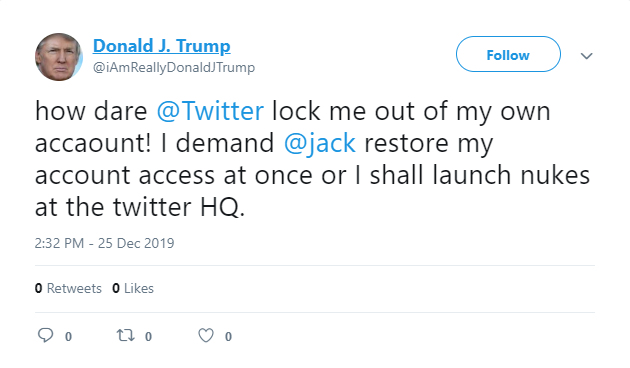Click the count beside the retweet arrows
The width and height of the screenshot is (630, 368).
(148, 336)
